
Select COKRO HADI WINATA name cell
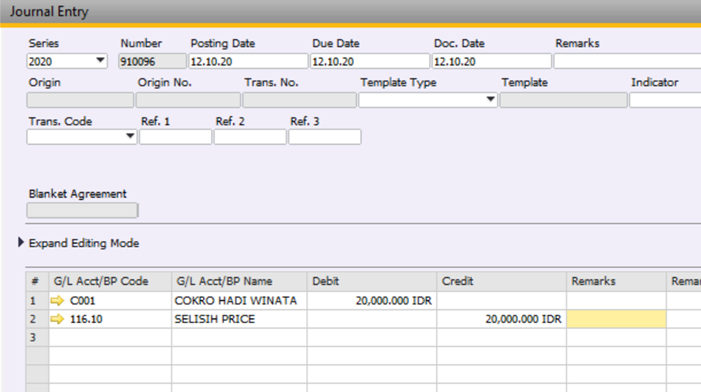[x=239, y=301]
